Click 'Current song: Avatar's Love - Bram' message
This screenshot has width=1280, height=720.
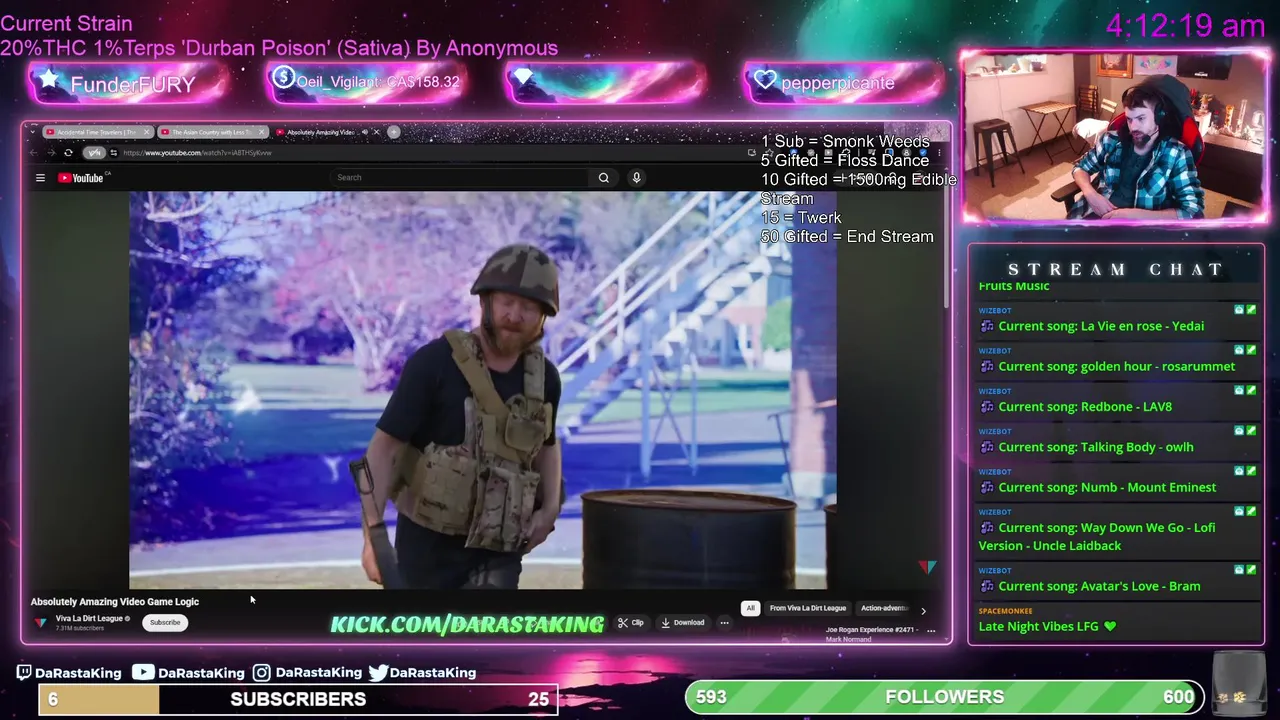(x=1099, y=586)
